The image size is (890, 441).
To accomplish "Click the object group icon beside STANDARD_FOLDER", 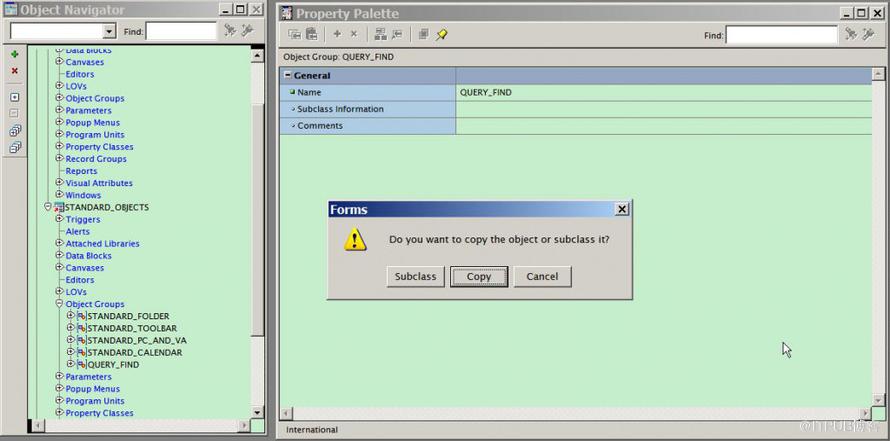I will (81, 316).
